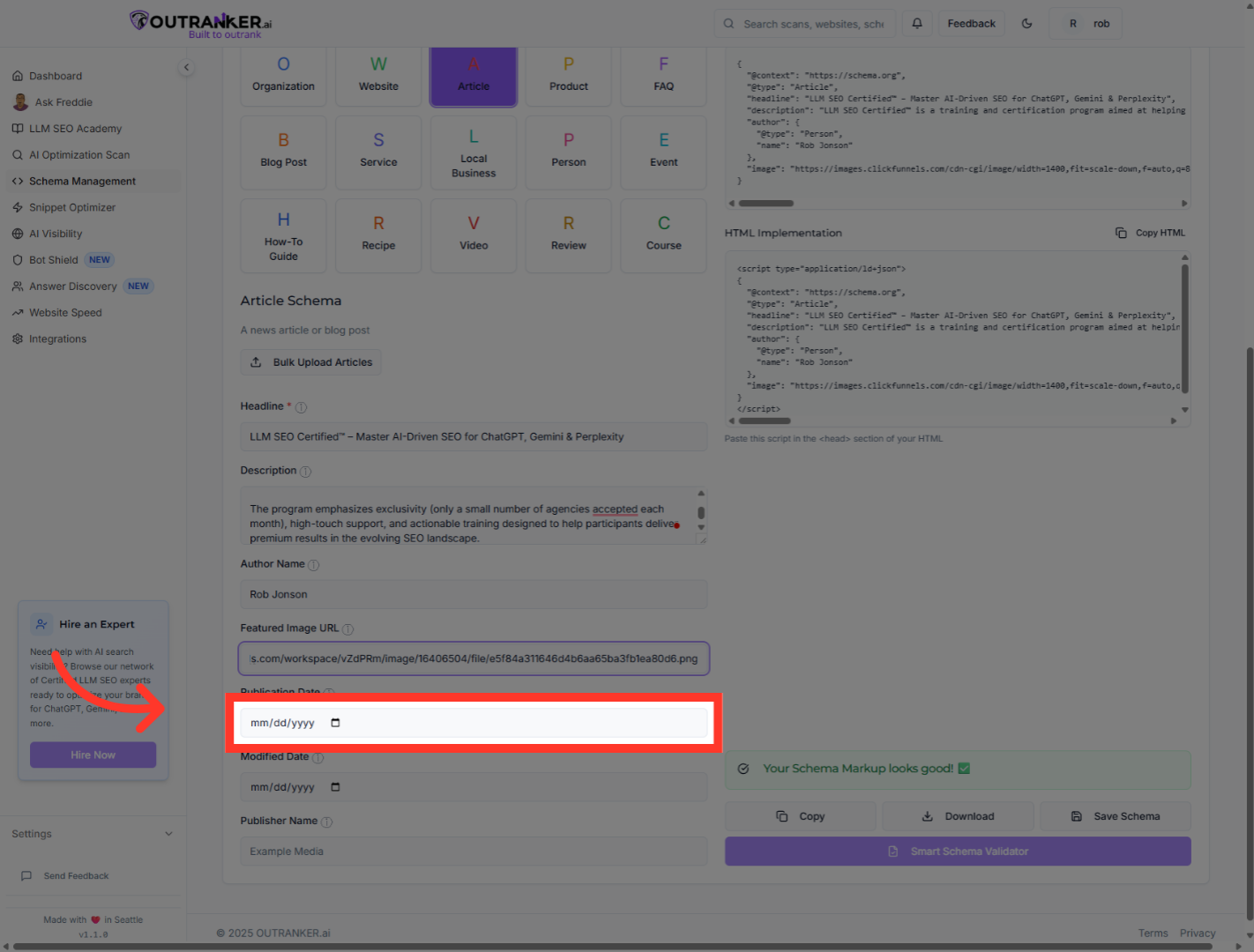Choose the Recipe schema type
Image resolution: width=1254 pixels, height=952 pixels.
(378, 236)
